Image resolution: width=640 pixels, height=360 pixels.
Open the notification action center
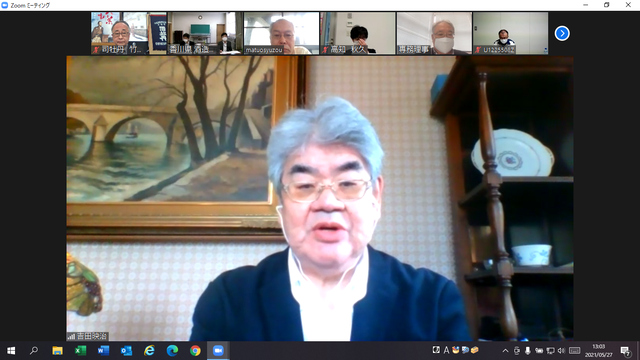(625, 351)
